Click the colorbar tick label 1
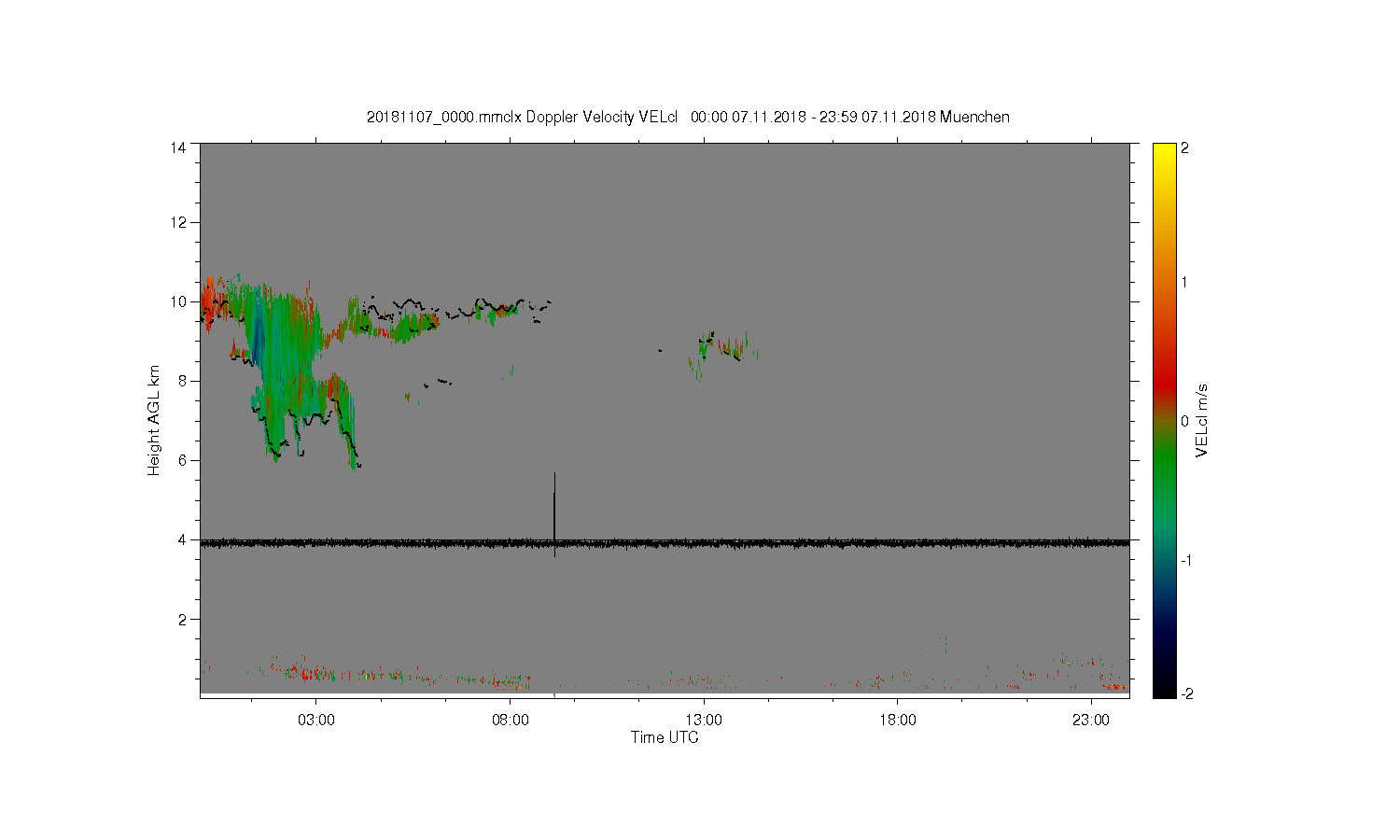The image size is (1400, 840). 1185,282
